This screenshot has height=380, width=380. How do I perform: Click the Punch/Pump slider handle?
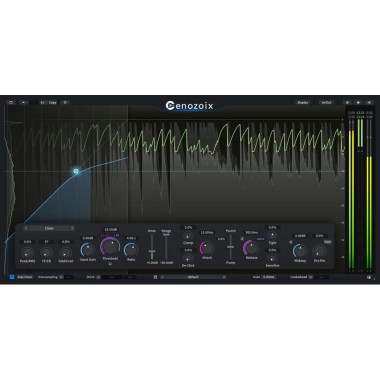[230, 247]
